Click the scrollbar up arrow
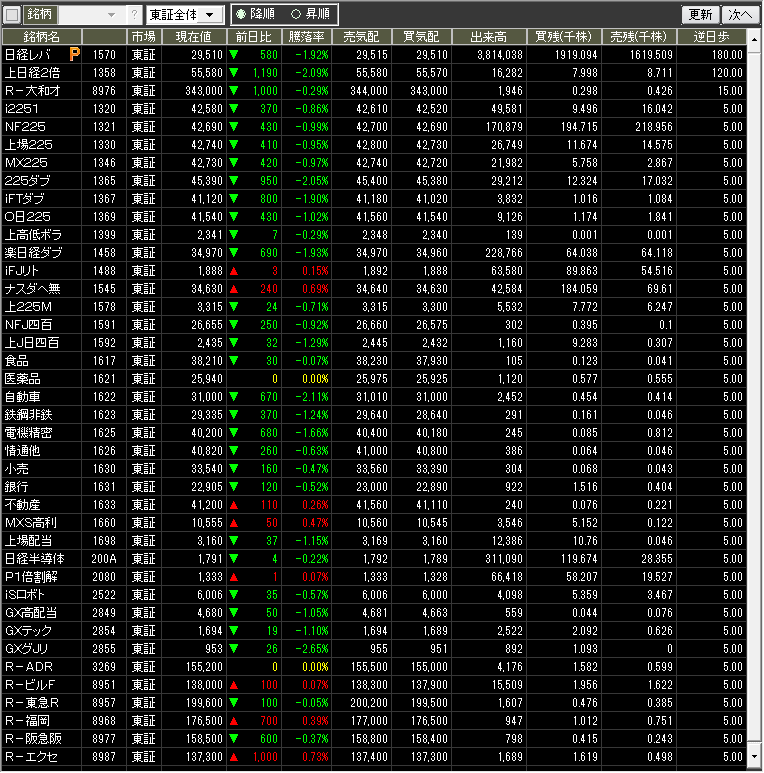Screen dimensions: 764x773 [754, 38]
